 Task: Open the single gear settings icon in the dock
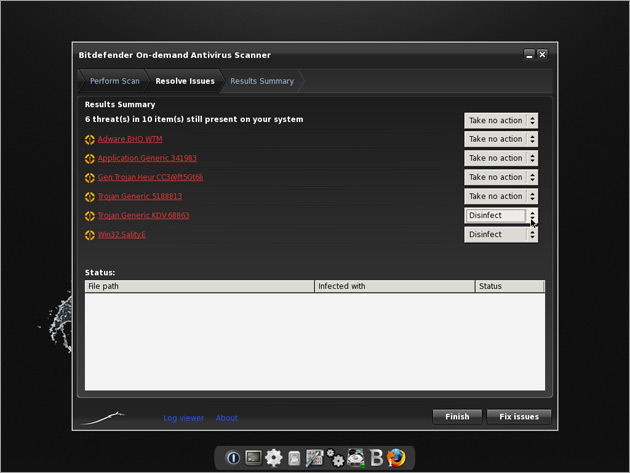pos(274,458)
